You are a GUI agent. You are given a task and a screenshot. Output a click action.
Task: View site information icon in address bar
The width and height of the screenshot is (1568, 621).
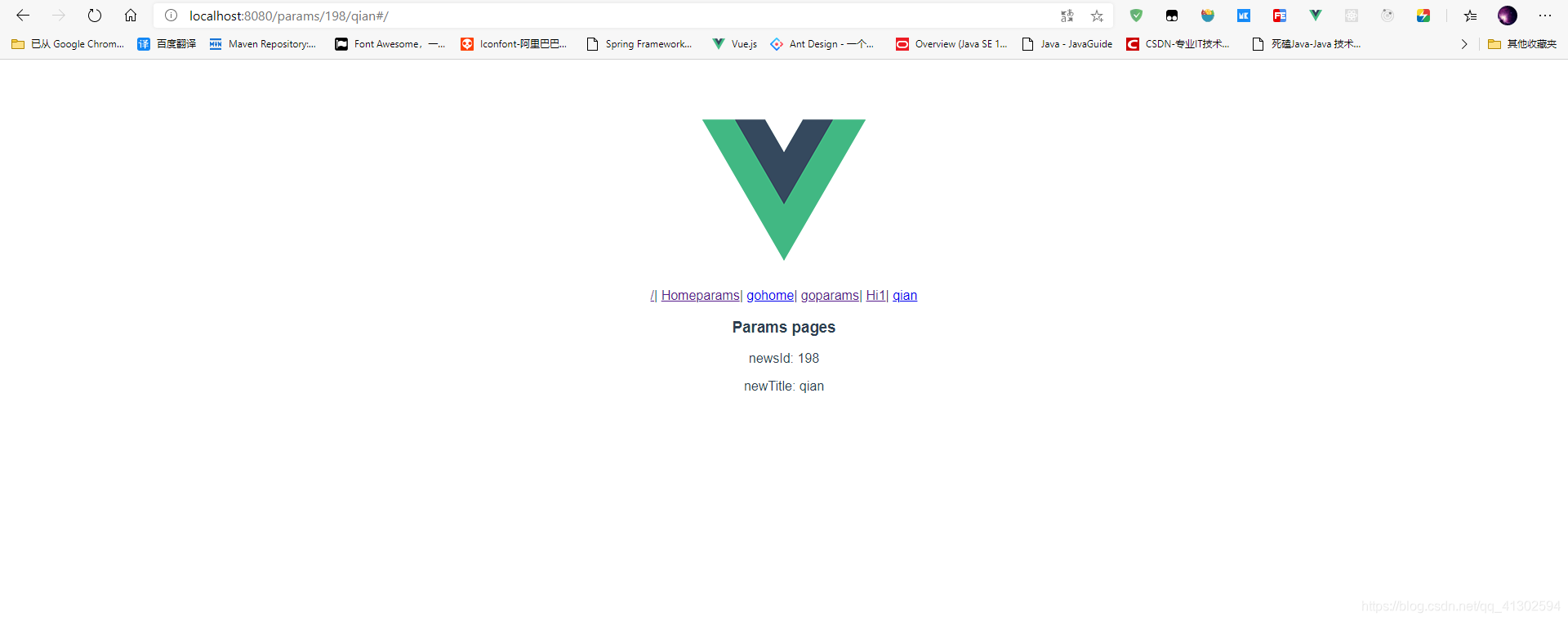(171, 16)
